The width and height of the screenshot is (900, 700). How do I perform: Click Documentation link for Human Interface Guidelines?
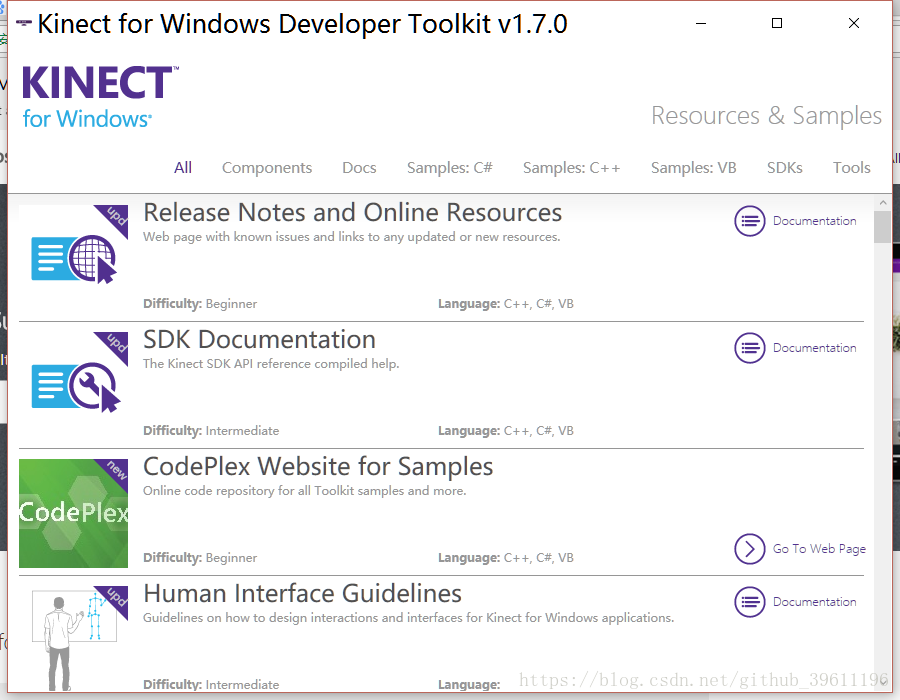(814, 602)
